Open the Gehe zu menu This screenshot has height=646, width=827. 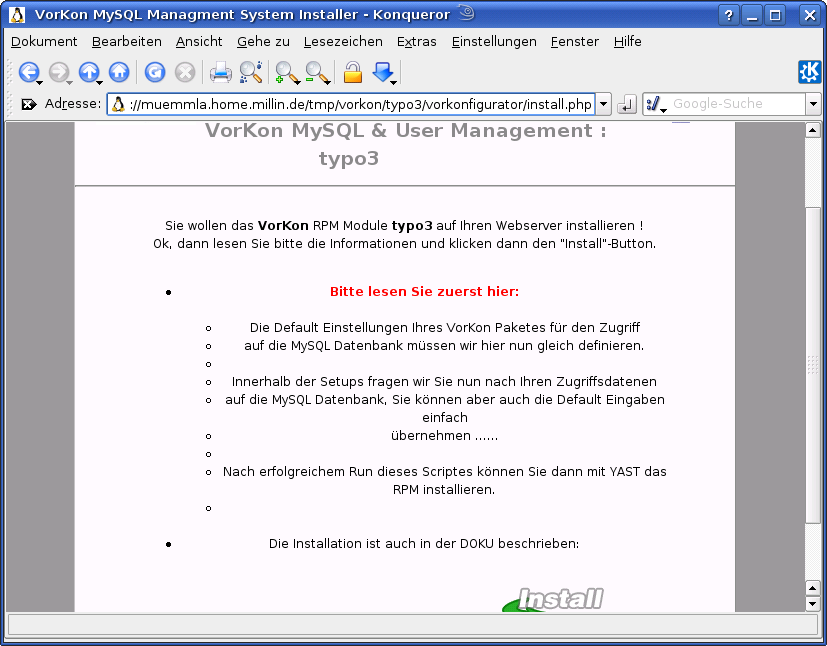click(263, 42)
